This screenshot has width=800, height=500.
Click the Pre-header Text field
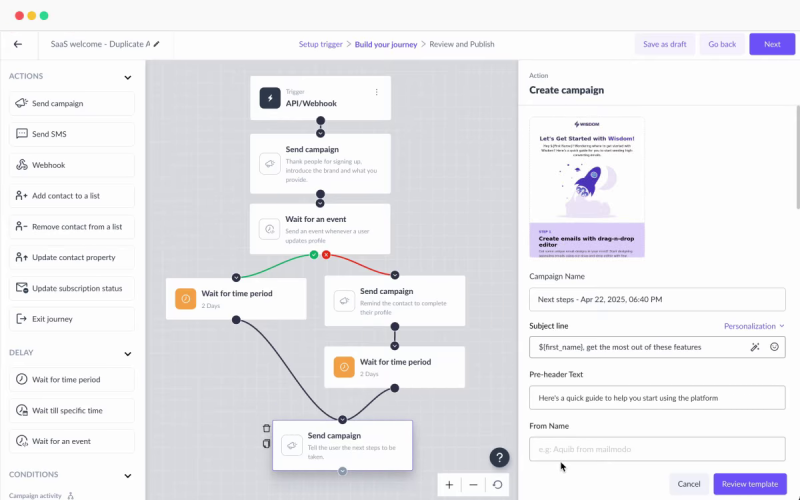click(x=657, y=398)
